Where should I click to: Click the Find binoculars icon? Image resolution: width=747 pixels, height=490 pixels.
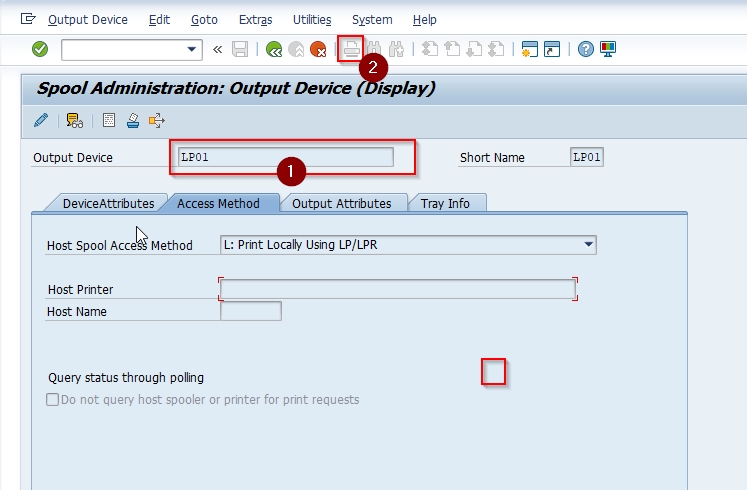pyautogui.click(x=374, y=49)
